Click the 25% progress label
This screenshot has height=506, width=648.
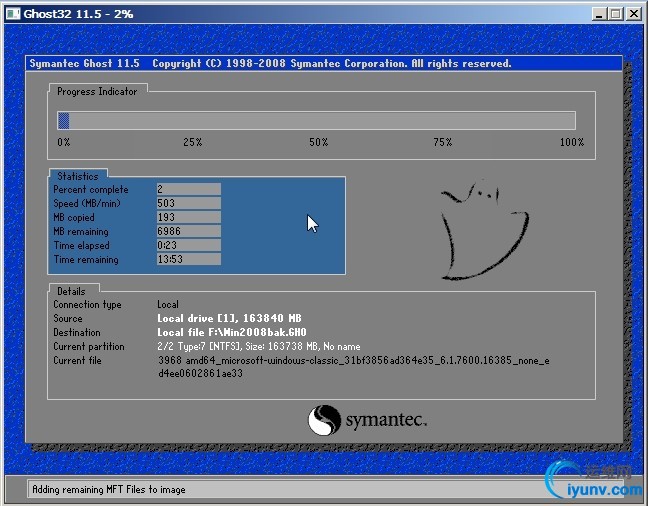pos(193,142)
